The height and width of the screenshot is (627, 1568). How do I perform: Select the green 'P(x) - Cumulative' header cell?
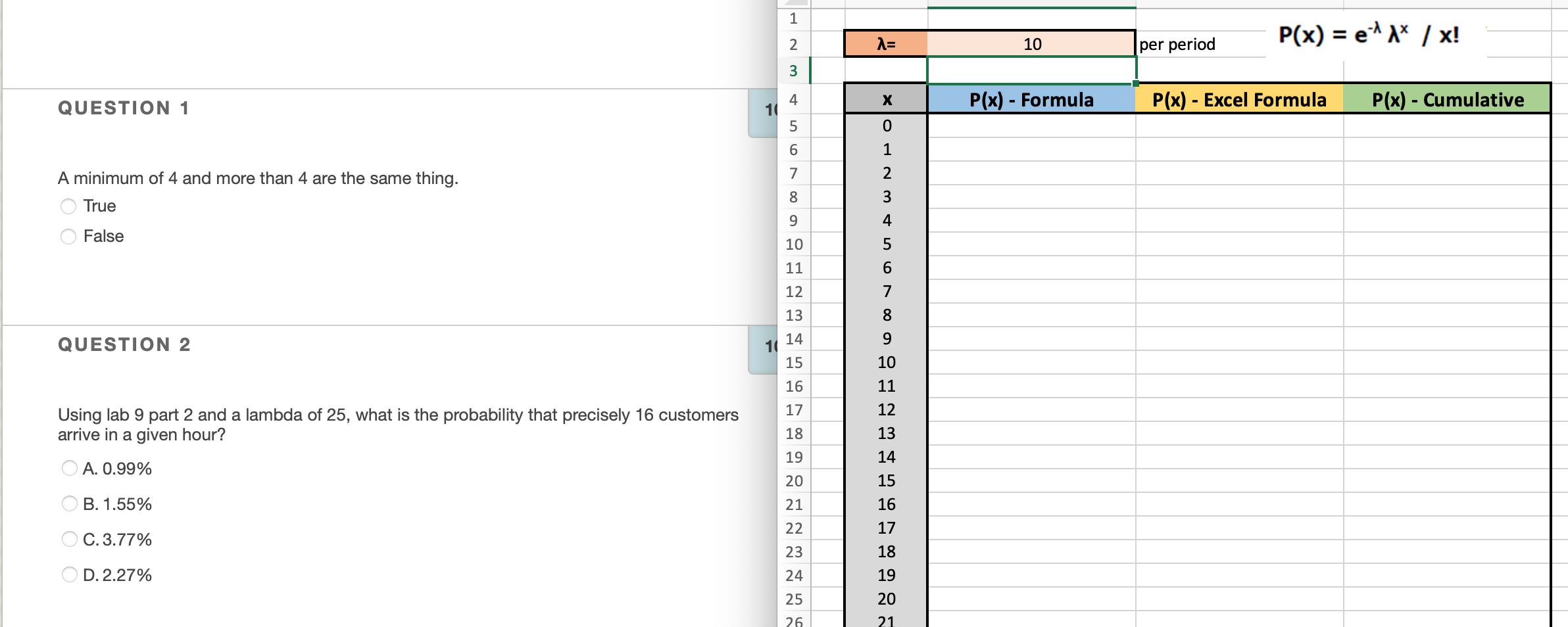(1447, 99)
